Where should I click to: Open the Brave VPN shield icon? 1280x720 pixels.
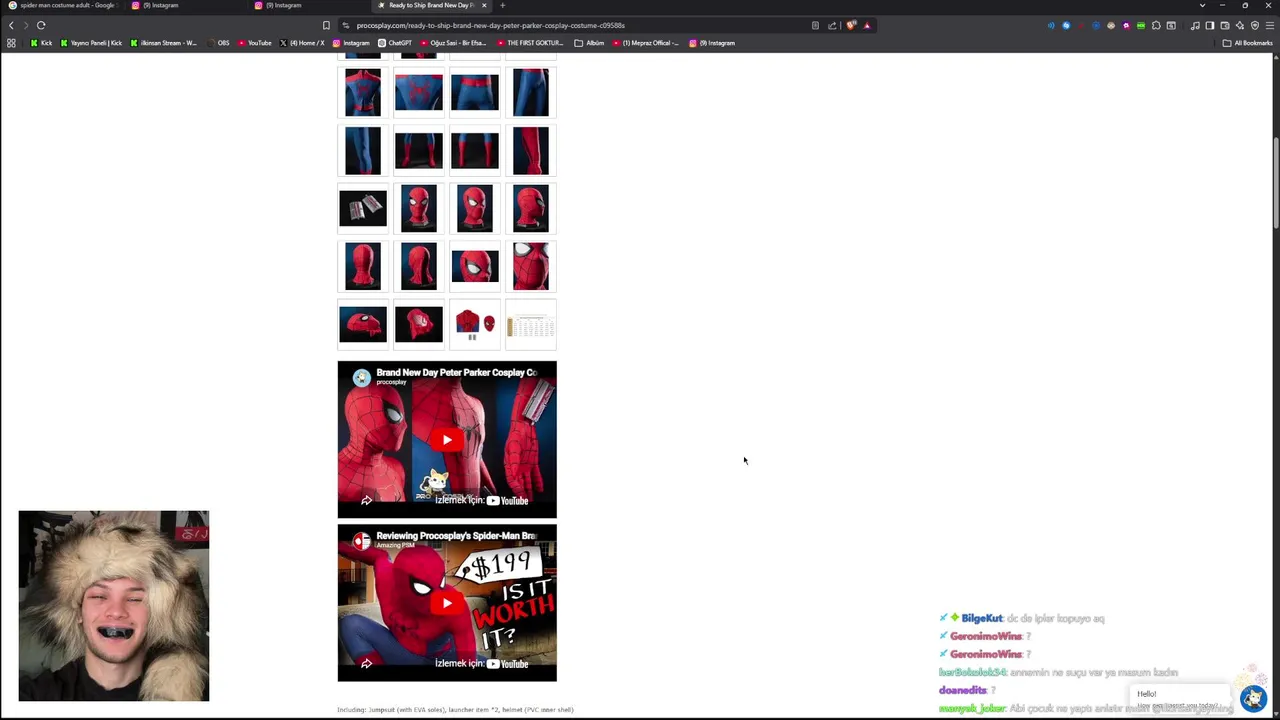1255,25
